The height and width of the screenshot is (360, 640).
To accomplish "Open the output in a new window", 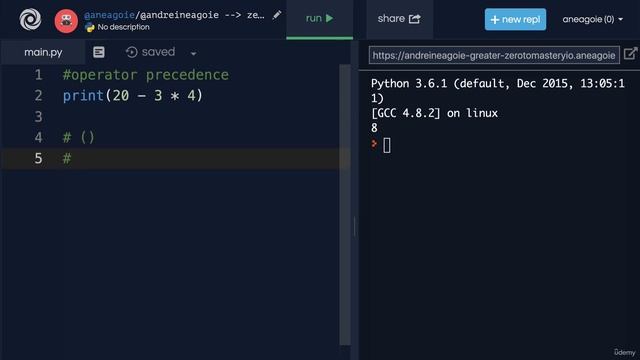I will [631, 53].
